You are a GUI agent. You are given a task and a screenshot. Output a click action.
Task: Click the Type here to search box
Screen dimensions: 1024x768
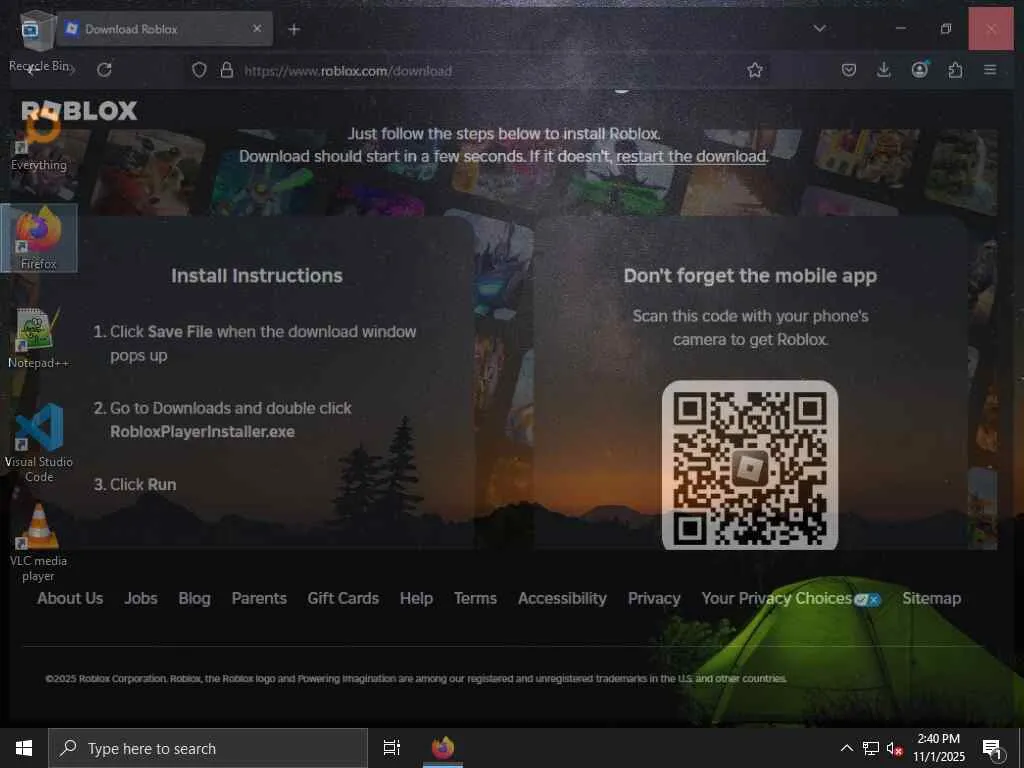click(208, 748)
